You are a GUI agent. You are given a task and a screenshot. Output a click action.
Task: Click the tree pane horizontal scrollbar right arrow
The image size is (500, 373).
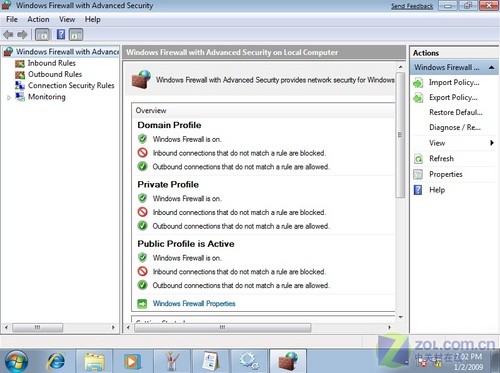click(113, 327)
